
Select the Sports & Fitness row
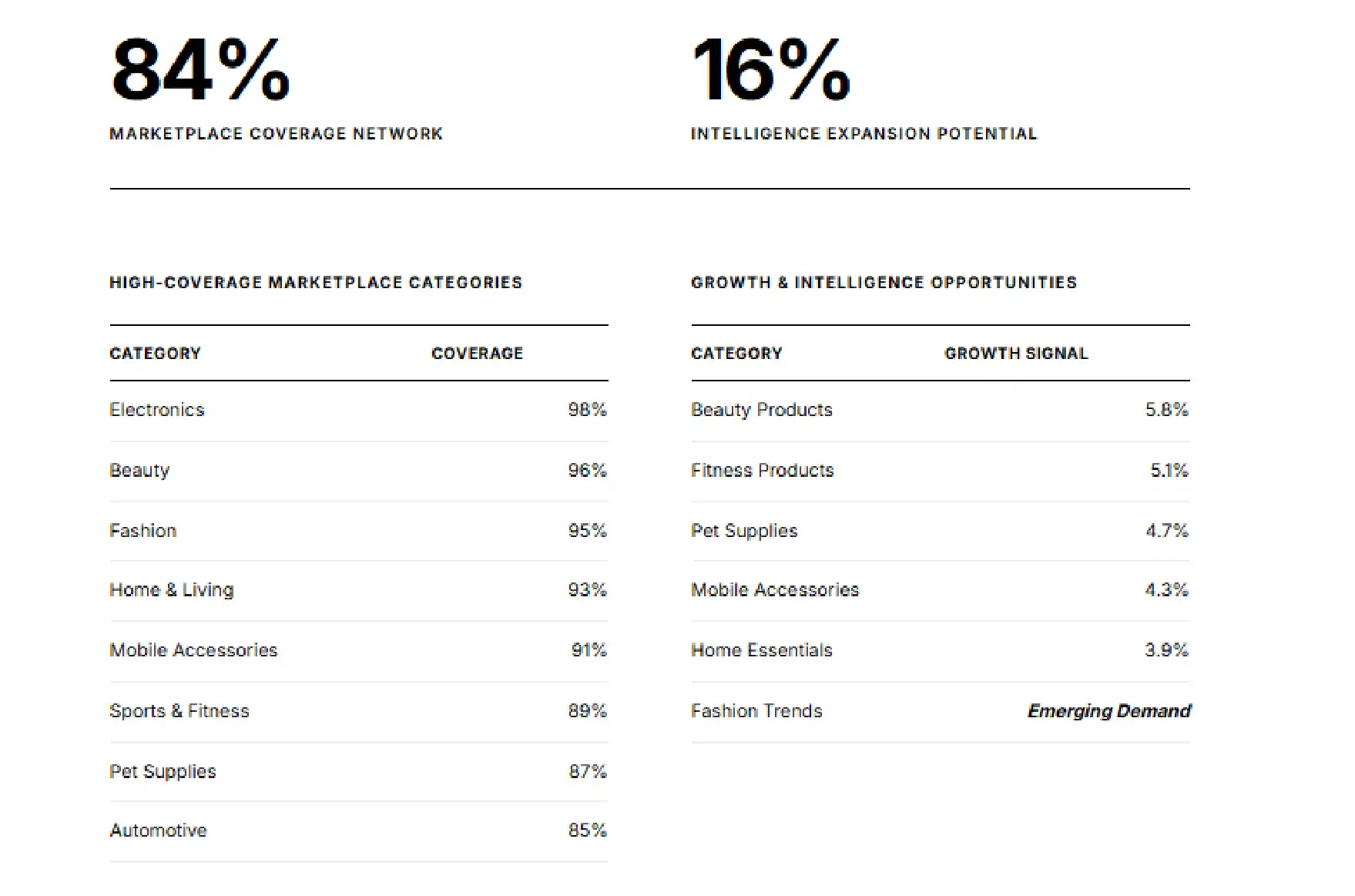click(359, 712)
